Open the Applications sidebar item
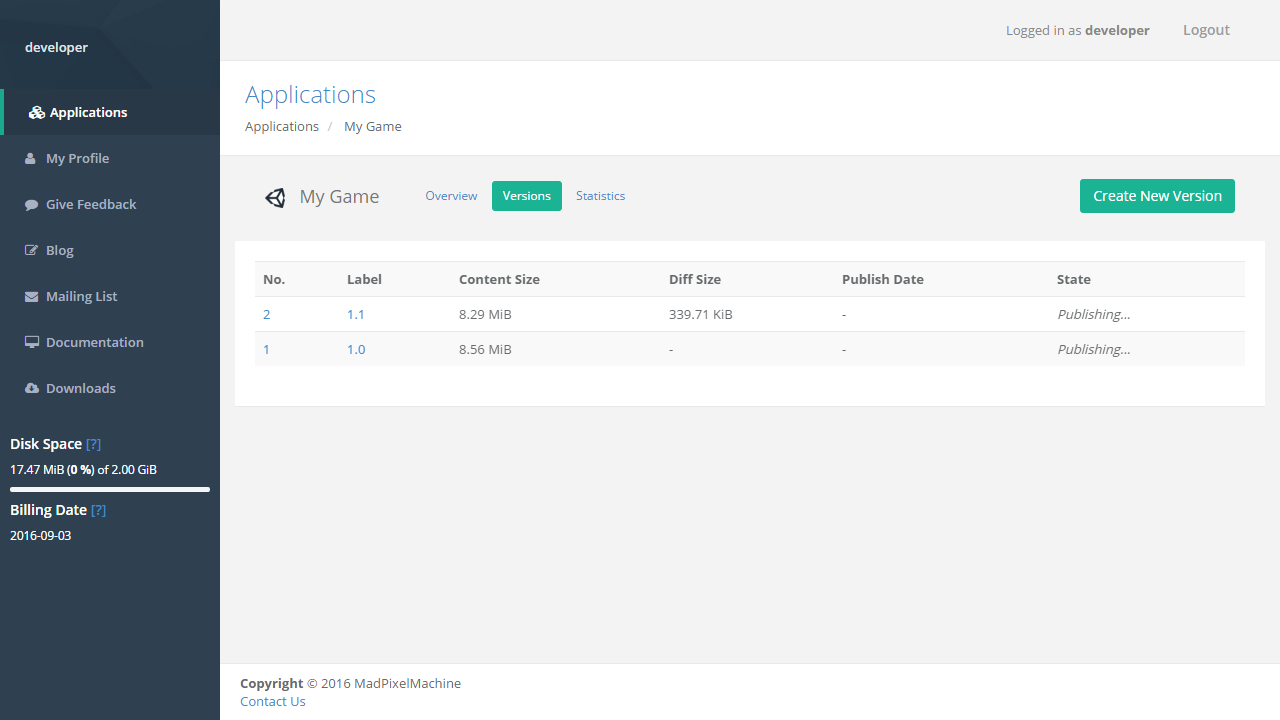The image size is (1280, 720). point(110,112)
